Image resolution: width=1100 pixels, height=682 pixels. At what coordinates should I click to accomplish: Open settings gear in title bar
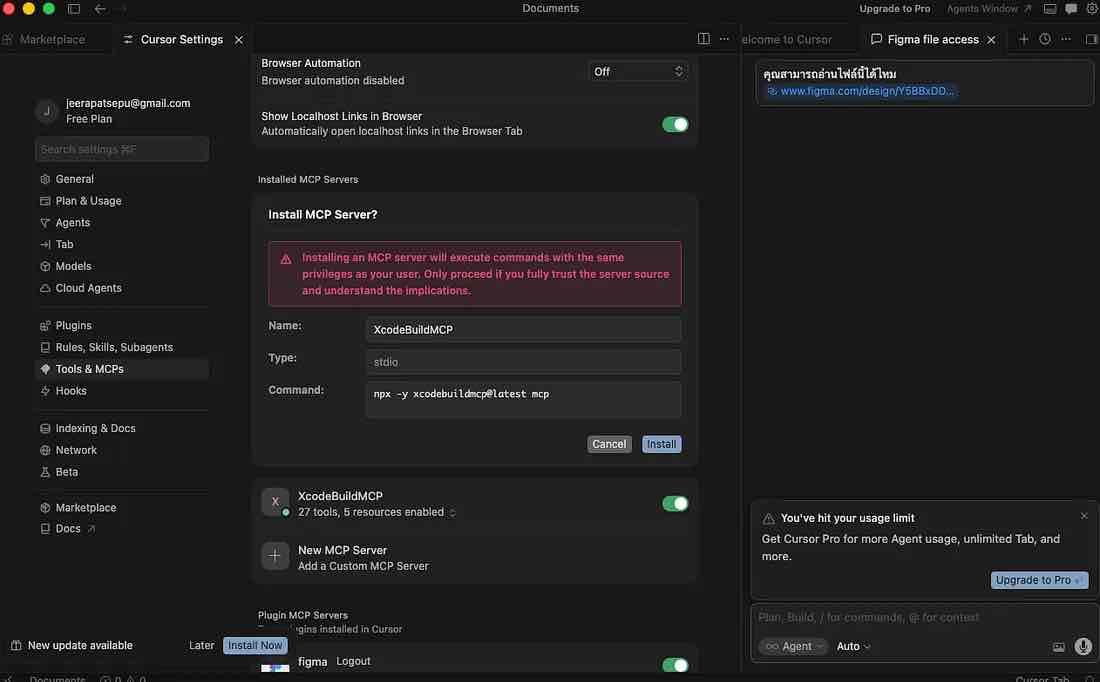[x=1092, y=8]
